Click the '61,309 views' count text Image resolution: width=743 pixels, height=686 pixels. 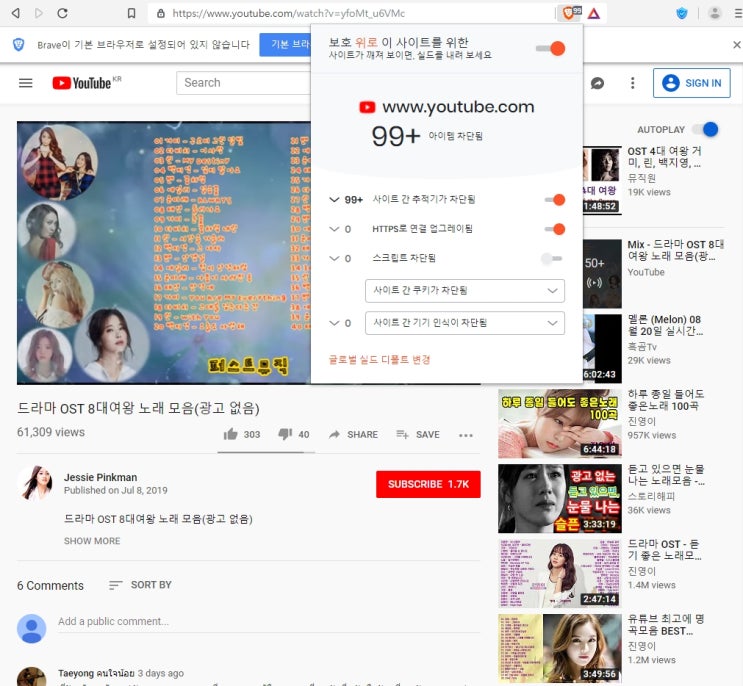click(x=51, y=432)
